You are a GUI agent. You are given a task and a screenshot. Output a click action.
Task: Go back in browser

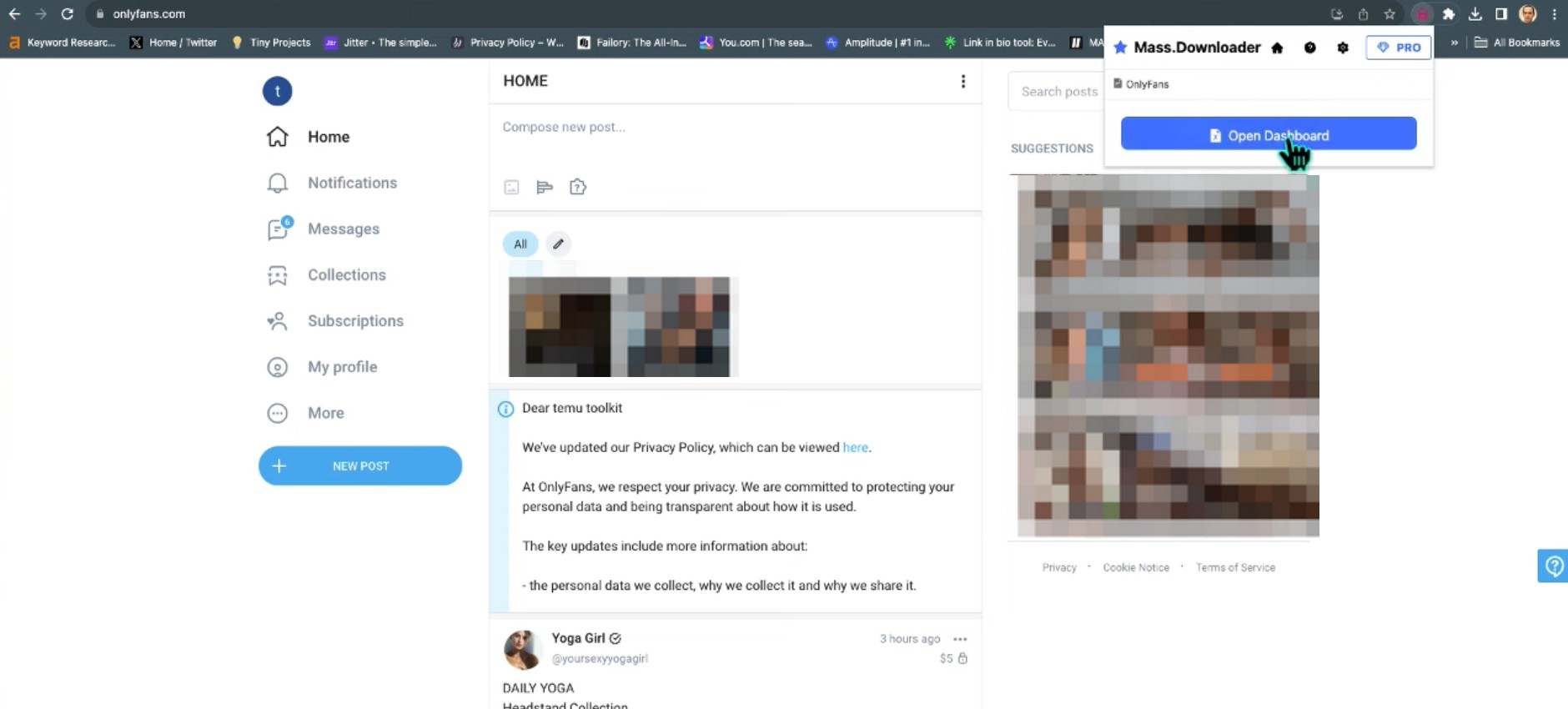(14, 14)
